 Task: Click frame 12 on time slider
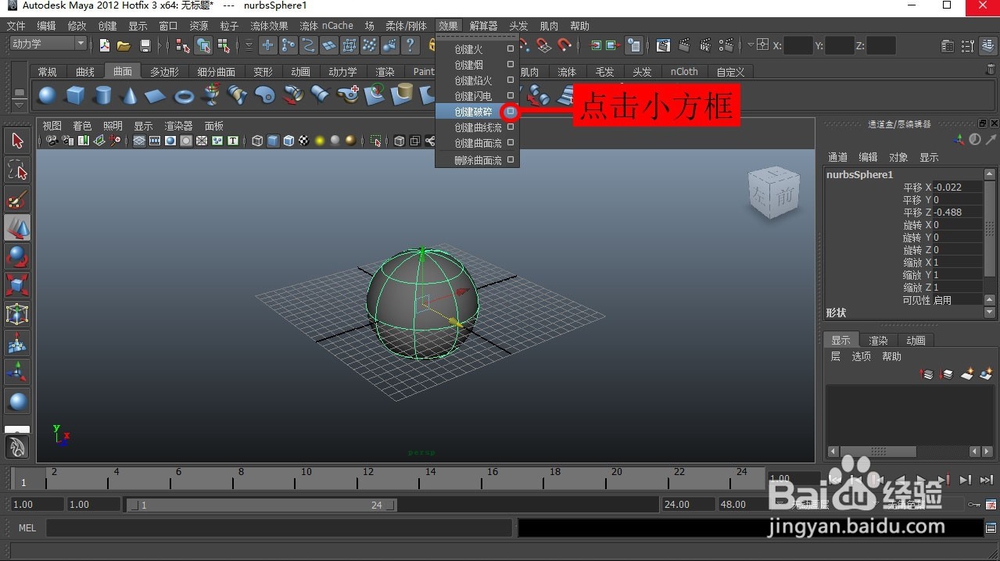tap(368, 477)
